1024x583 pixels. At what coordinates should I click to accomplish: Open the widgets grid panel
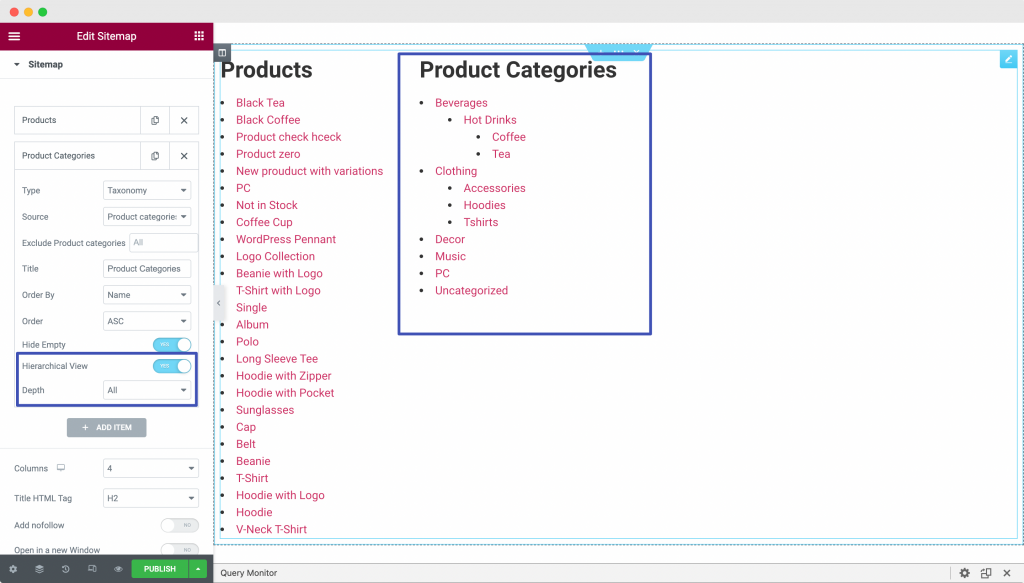click(199, 36)
